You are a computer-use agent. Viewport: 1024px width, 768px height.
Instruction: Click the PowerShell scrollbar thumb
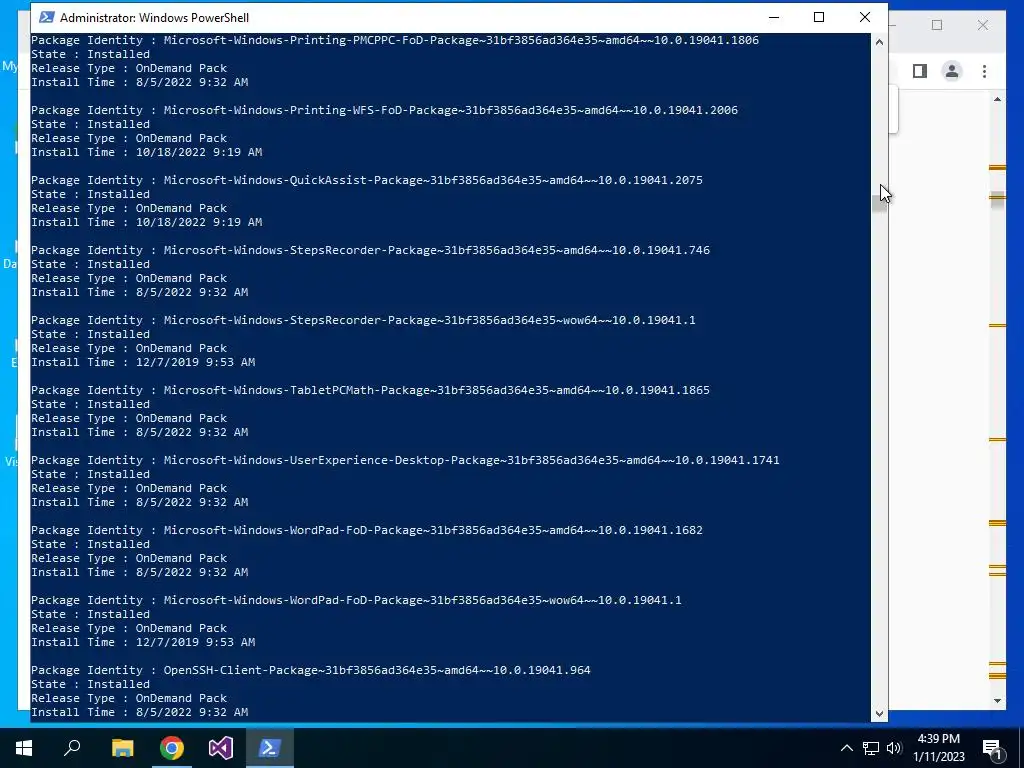pyautogui.click(x=879, y=203)
